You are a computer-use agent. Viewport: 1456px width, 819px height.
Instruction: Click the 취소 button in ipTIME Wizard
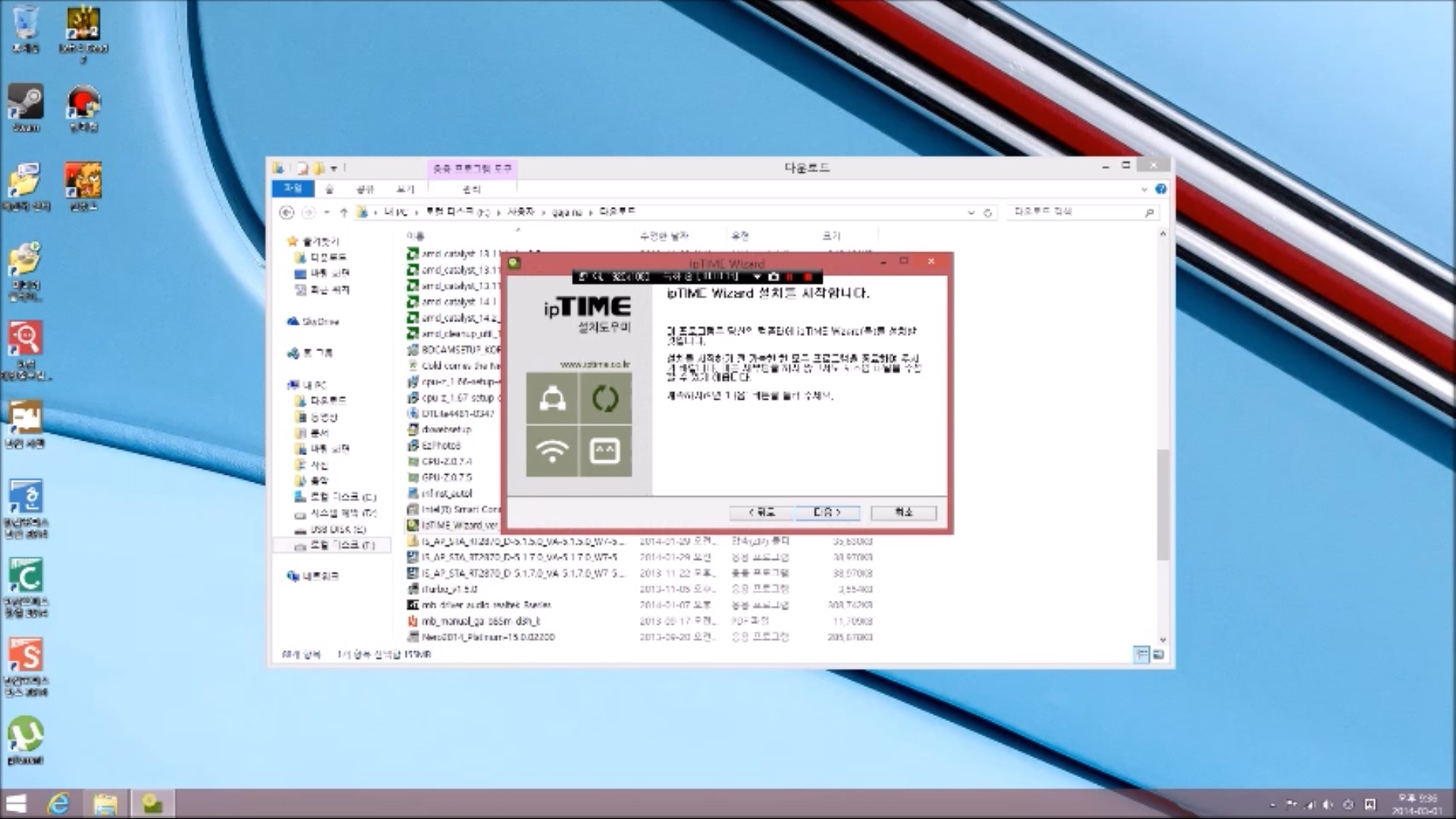click(904, 513)
